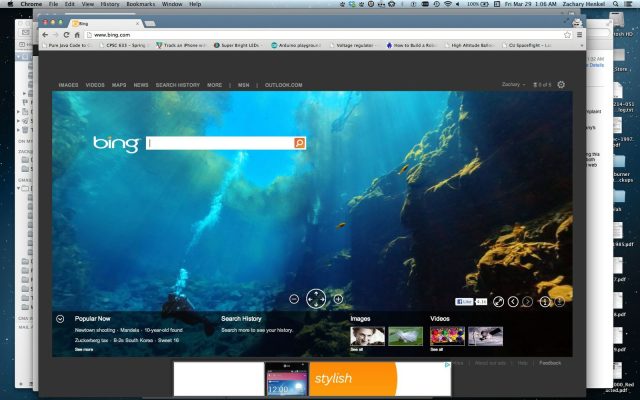The height and width of the screenshot is (400, 640).
Task: Click the download image icon
Action: click(560, 302)
